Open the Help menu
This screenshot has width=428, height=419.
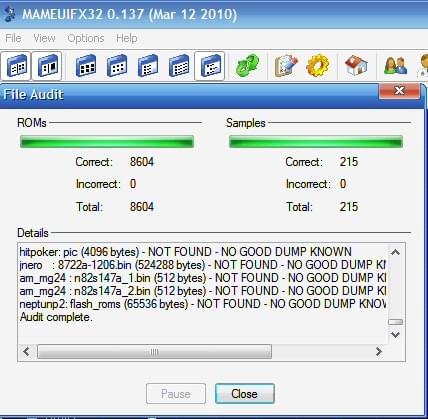click(x=127, y=38)
